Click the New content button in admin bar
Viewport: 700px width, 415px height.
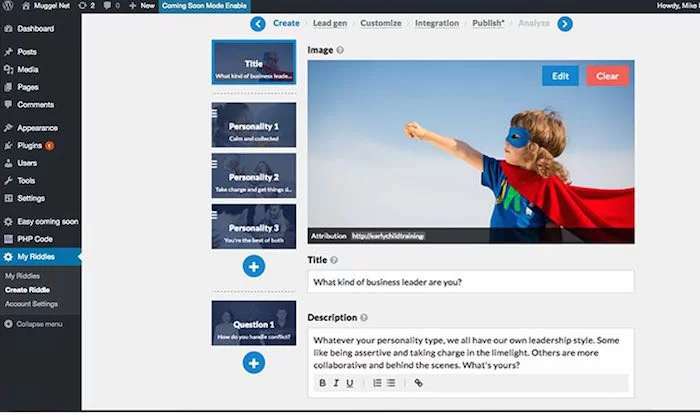[x=142, y=6]
